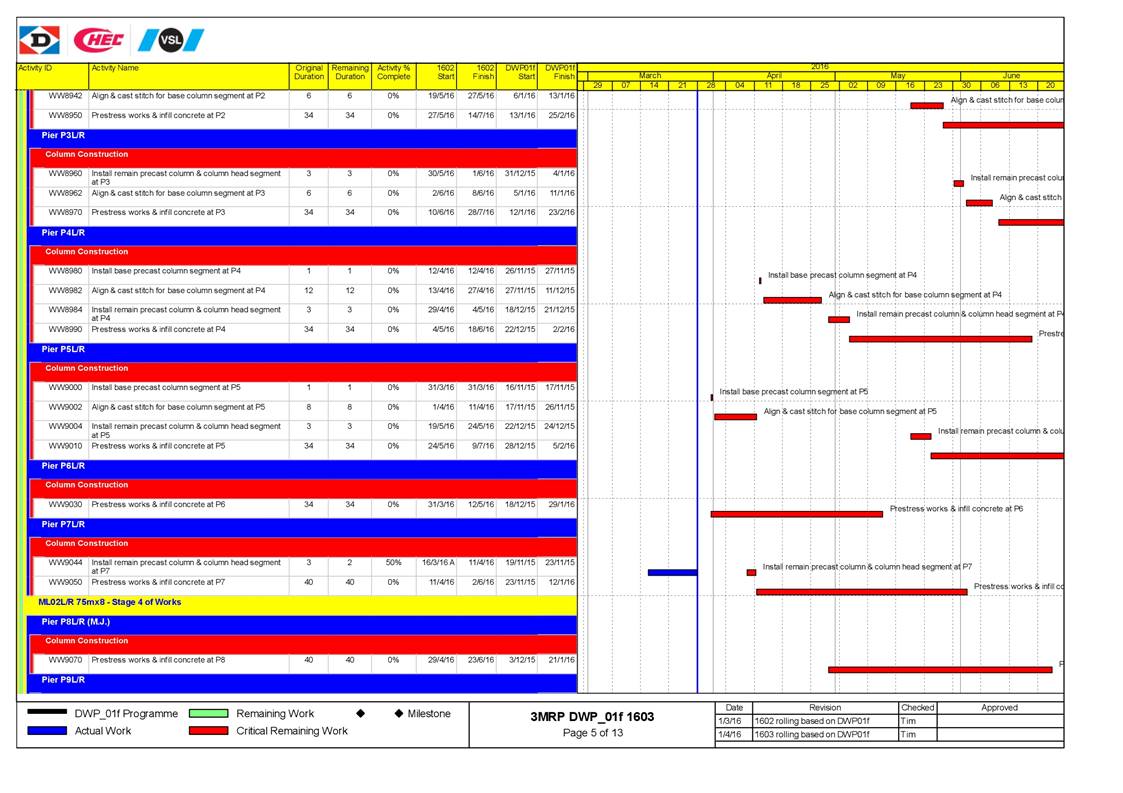Click activity ID WW8960
This screenshot has height=793, width=1123.
[x=65, y=173]
